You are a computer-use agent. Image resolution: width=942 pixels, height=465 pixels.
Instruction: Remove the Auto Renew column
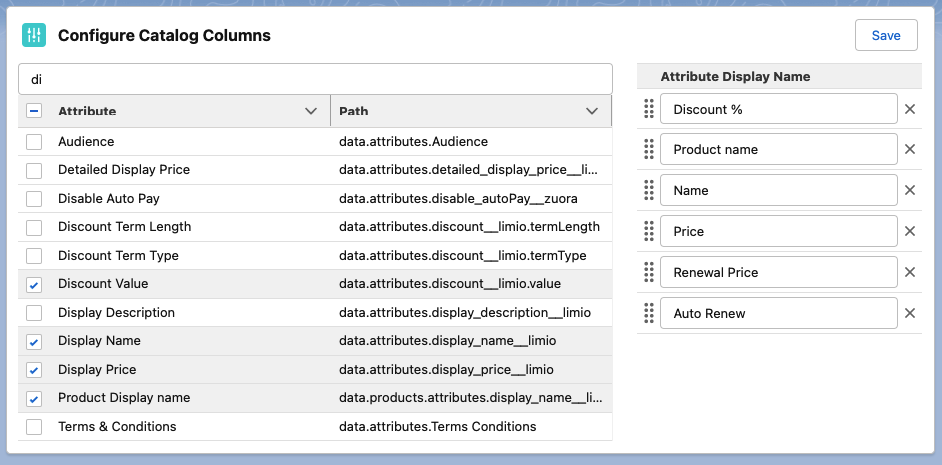click(x=910, y=313)
